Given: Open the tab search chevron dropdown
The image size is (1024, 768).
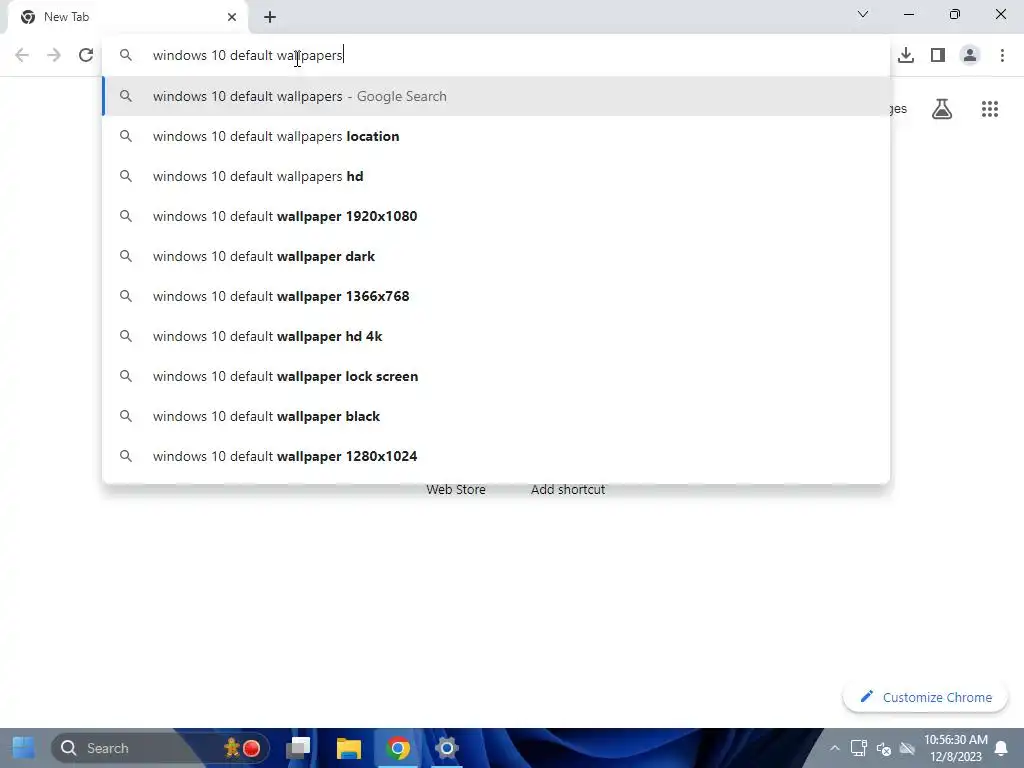Looking at the screenshot, I should point(863,14).
